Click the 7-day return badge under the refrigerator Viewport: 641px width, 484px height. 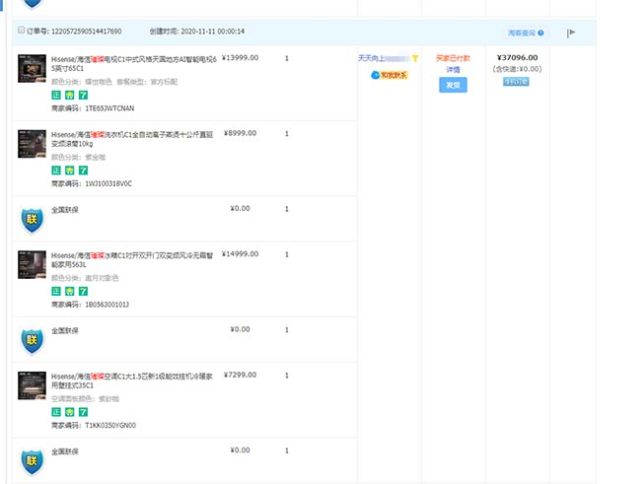pyautogui.click(x=83, y=291)
